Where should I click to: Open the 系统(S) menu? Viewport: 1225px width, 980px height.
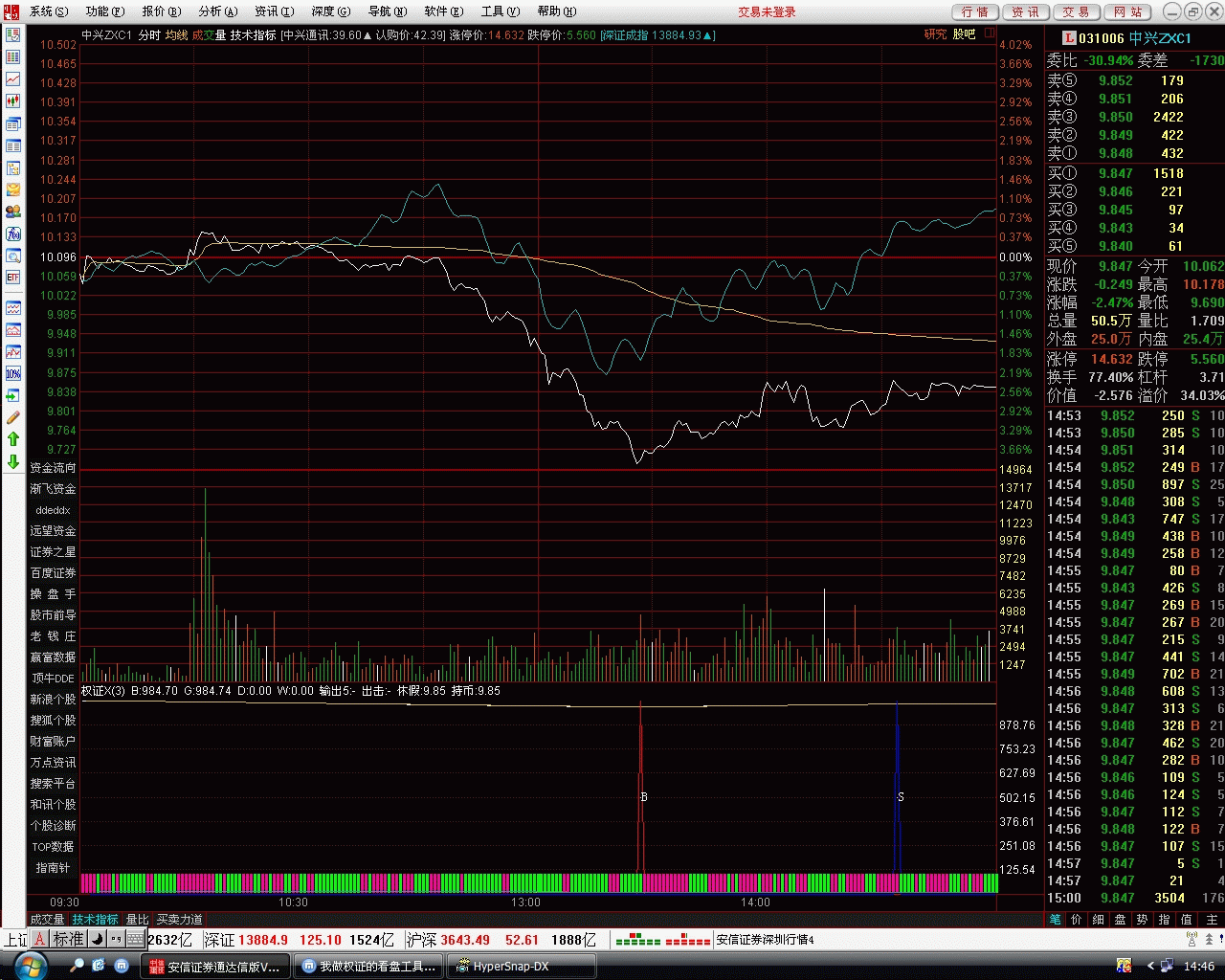[49, 11]
